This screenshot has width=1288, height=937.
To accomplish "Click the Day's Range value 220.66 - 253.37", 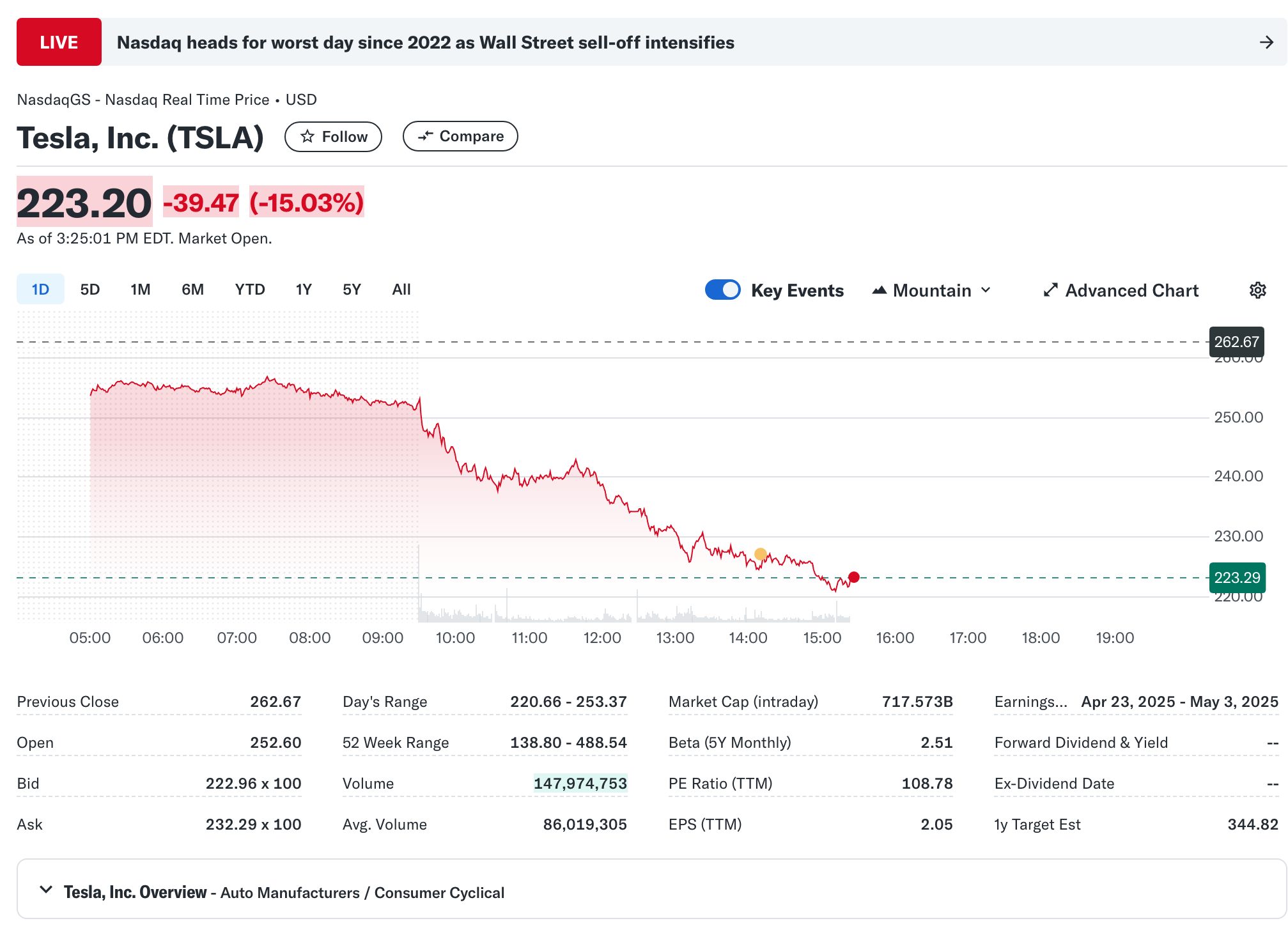I will point(568,702).
